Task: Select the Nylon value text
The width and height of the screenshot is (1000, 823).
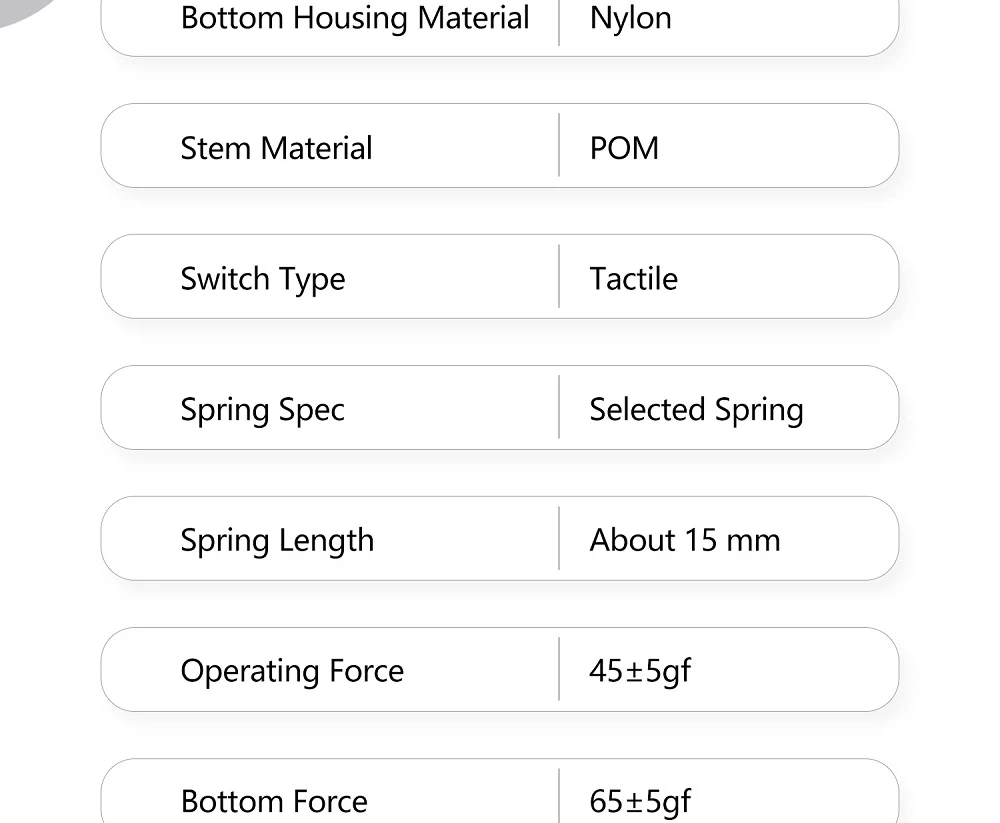Action: [630, 18]
